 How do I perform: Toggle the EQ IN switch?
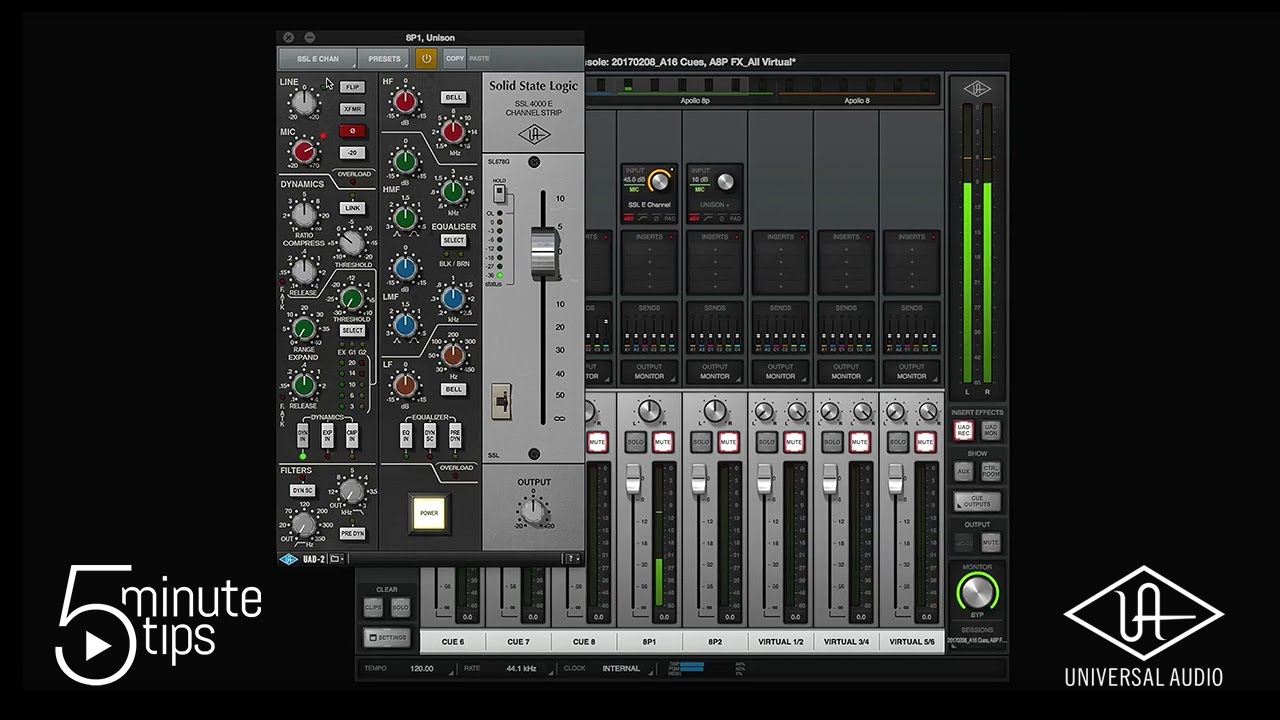coord(406,435)
